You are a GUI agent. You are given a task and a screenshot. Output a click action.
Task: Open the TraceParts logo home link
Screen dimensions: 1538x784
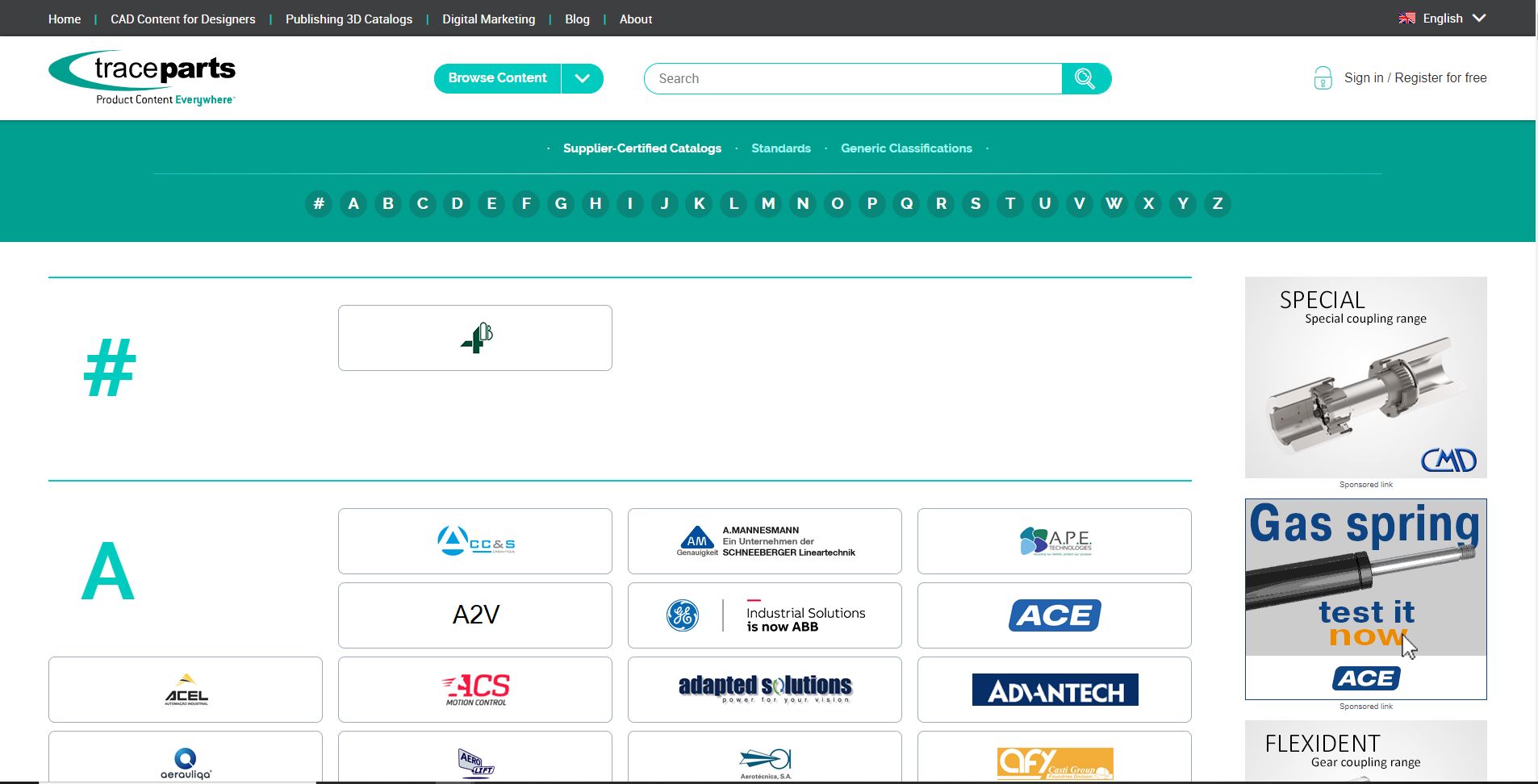click(x=142, y=78)
